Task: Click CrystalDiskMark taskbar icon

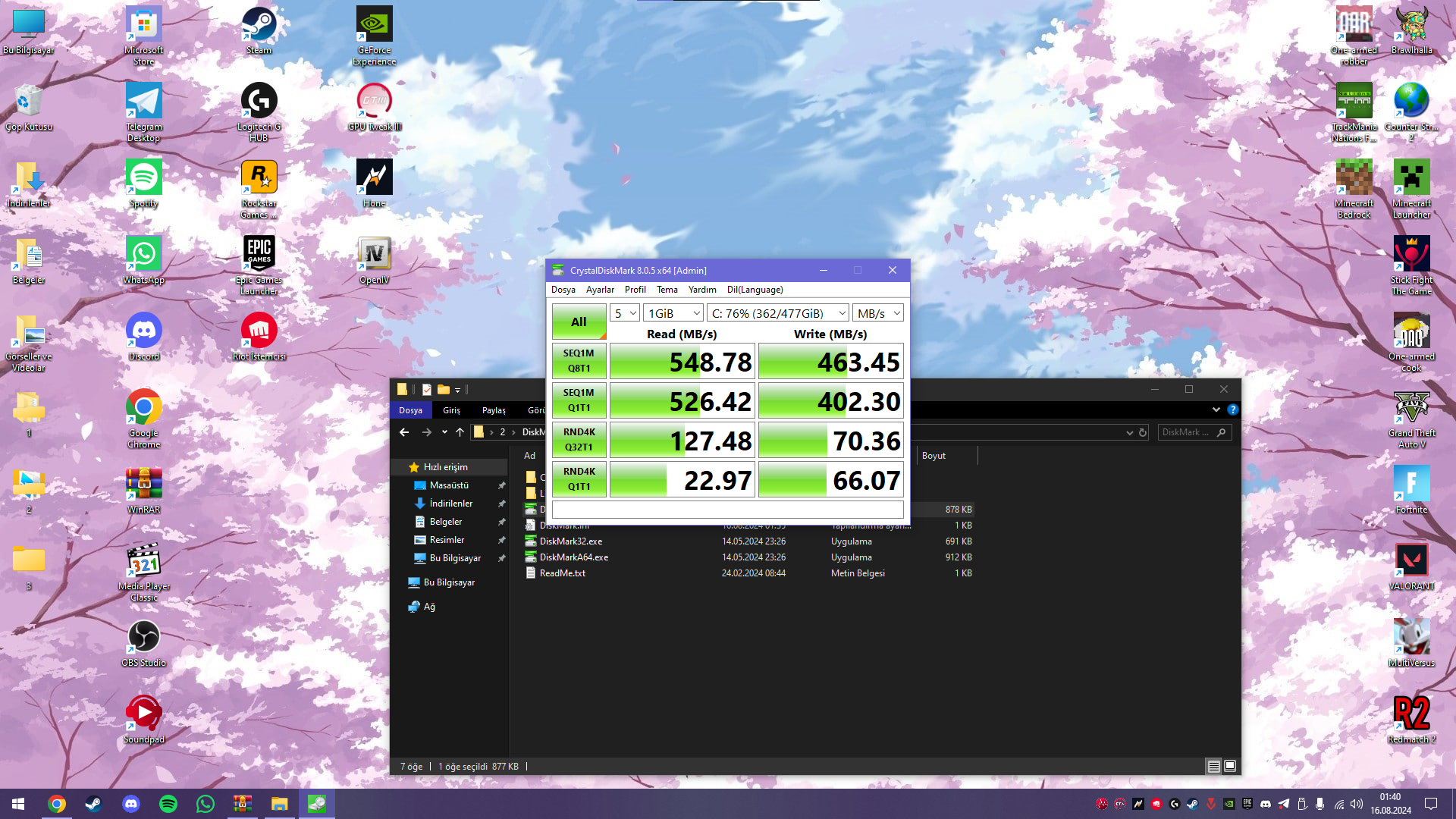Action: click(317, 804)
